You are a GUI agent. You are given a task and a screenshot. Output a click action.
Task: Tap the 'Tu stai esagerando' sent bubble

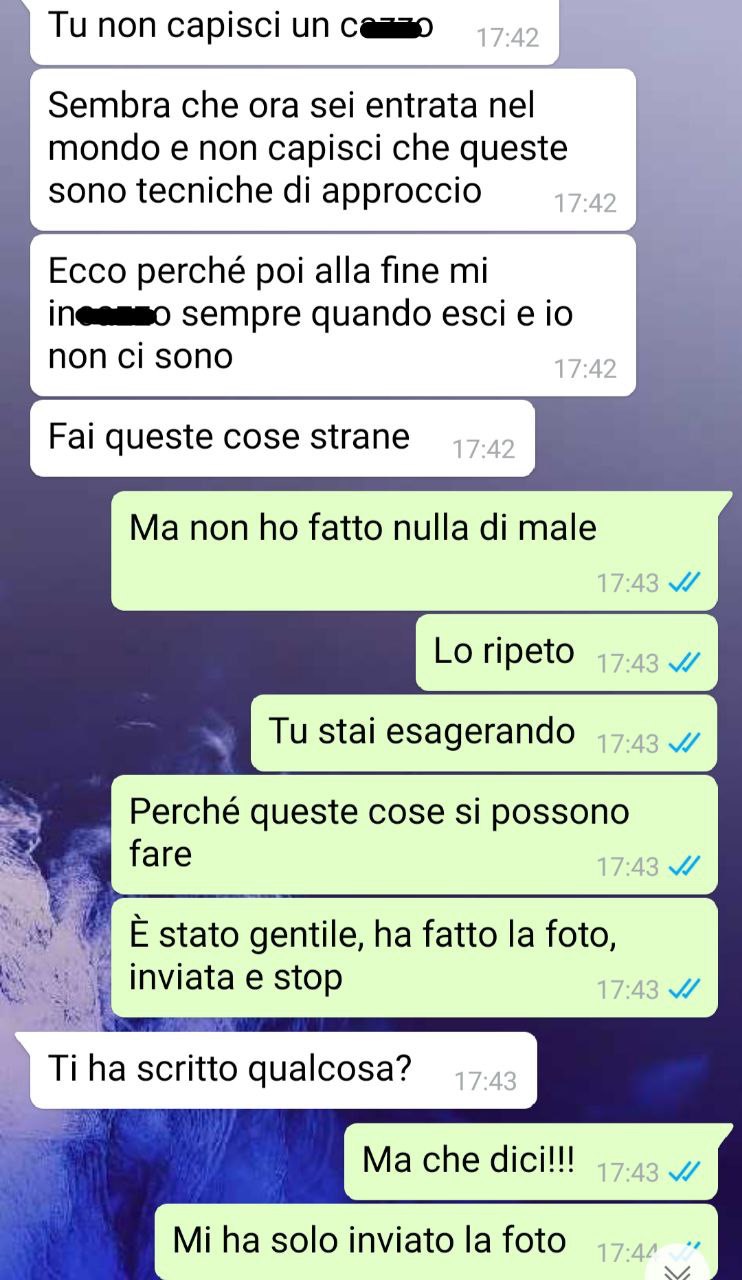click(x=484, y=733)
